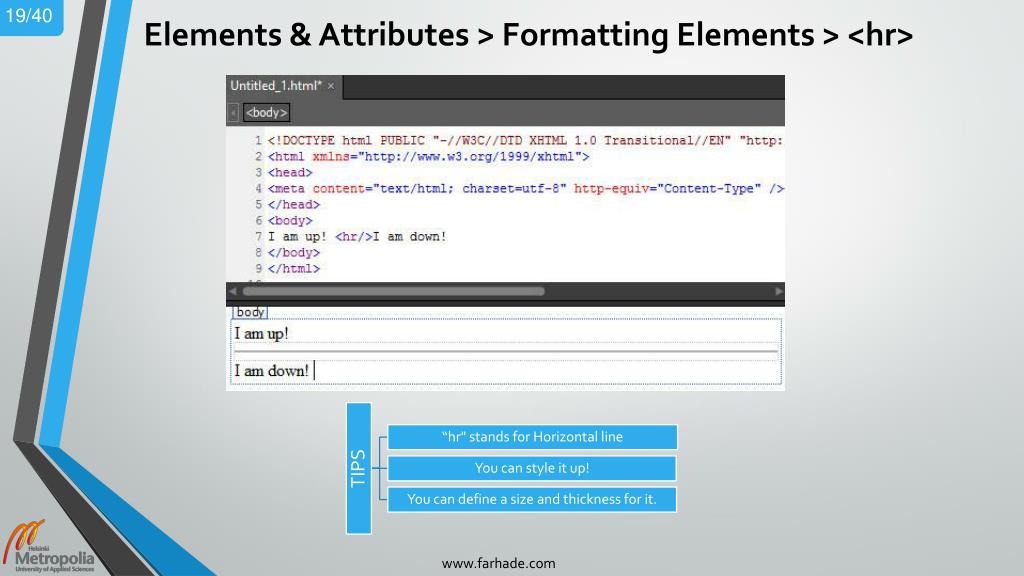1024x576 pixels.
Task: Click the </head> tag on line 5
Action: click(x=294, y=204)
